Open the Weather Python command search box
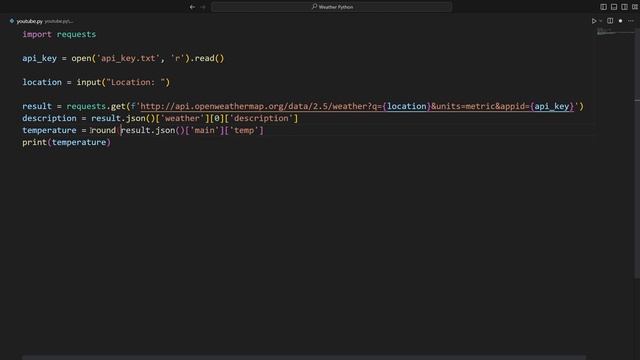Screen dimensions: 640x360 pyautogui.click(x=331, y=7)
